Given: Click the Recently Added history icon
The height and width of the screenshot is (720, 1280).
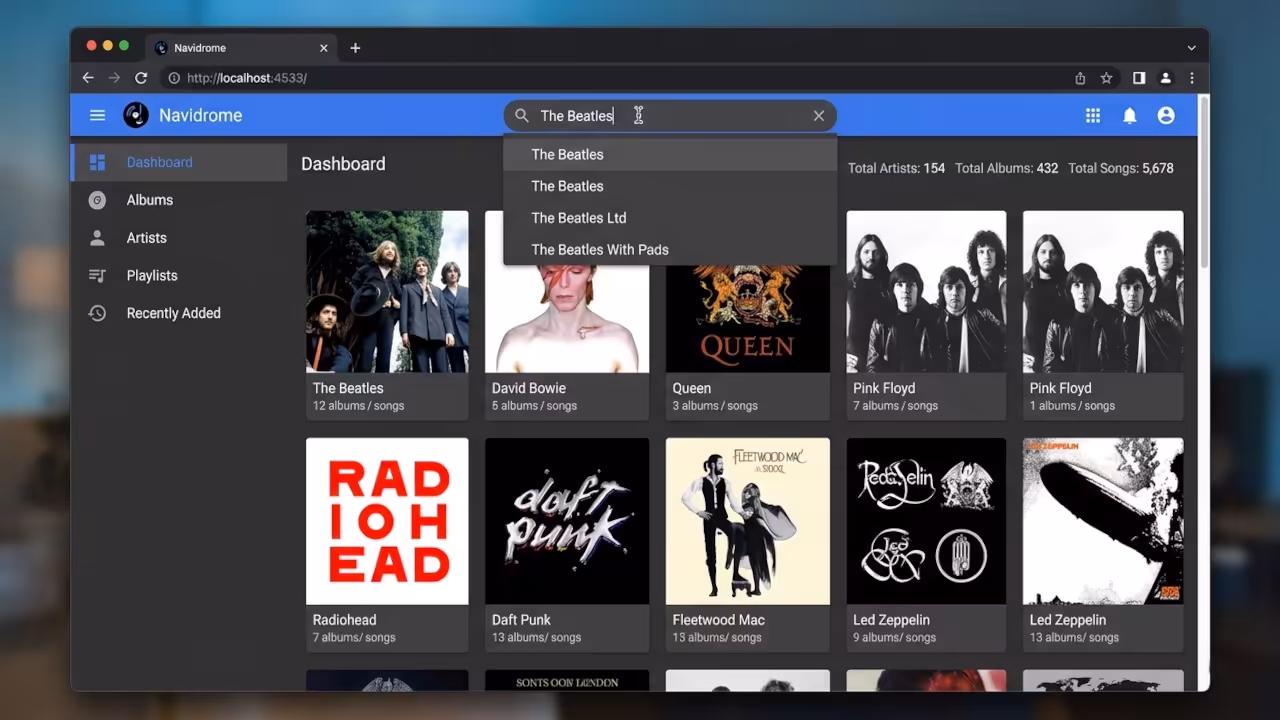Looking at the screenshot, I should pyautogui.click(x=97, y=313).
